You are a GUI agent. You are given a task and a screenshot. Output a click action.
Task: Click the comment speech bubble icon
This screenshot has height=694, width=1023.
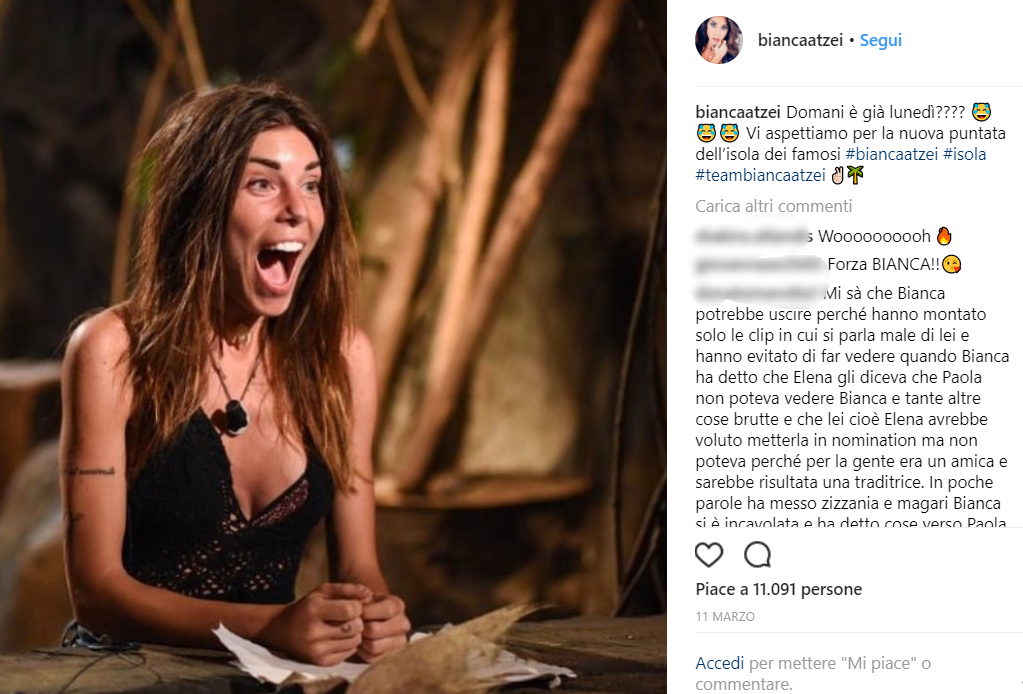pos(757,554)
